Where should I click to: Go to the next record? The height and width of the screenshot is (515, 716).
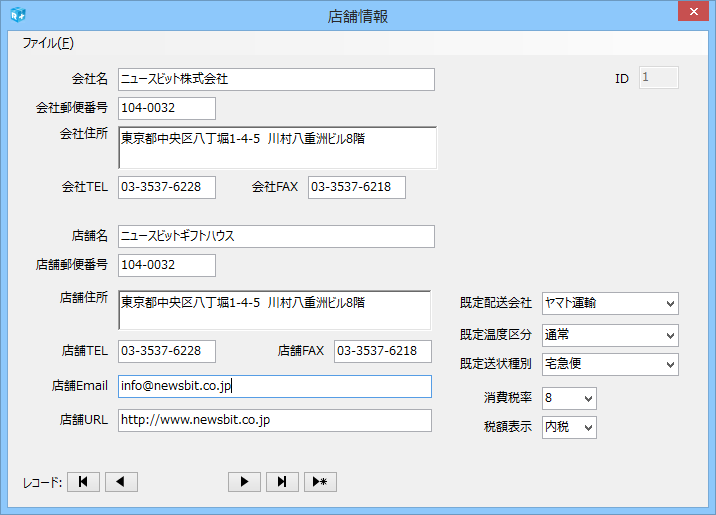[244, 482]
